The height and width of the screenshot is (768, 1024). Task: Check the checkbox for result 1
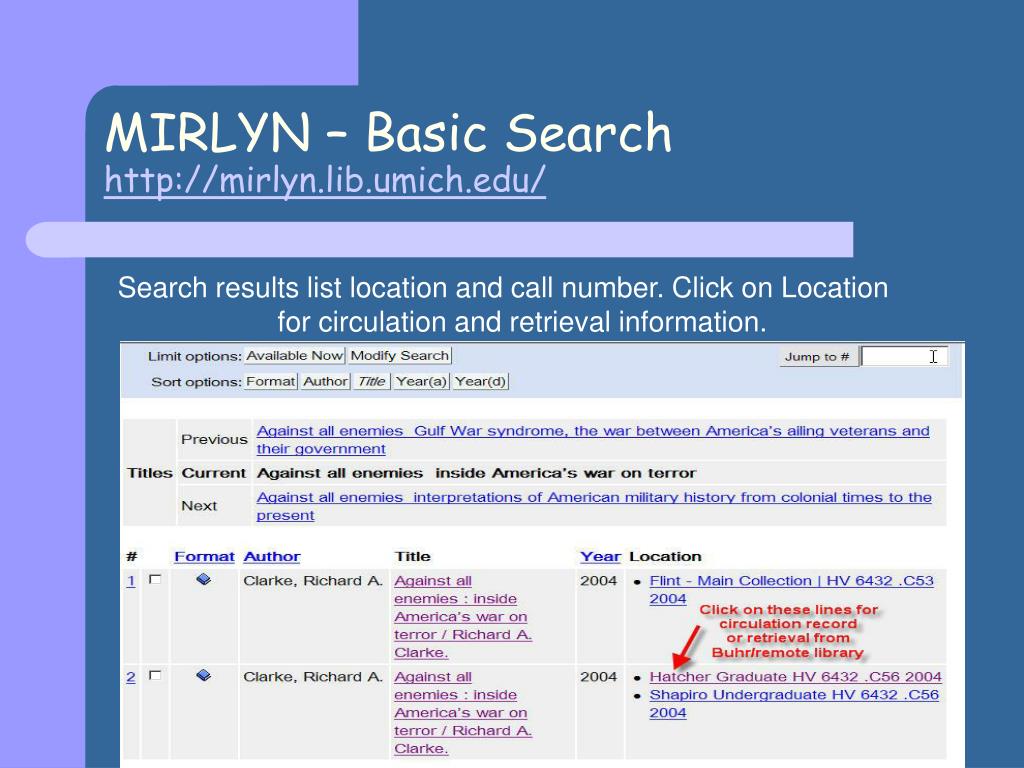(155, 579)
